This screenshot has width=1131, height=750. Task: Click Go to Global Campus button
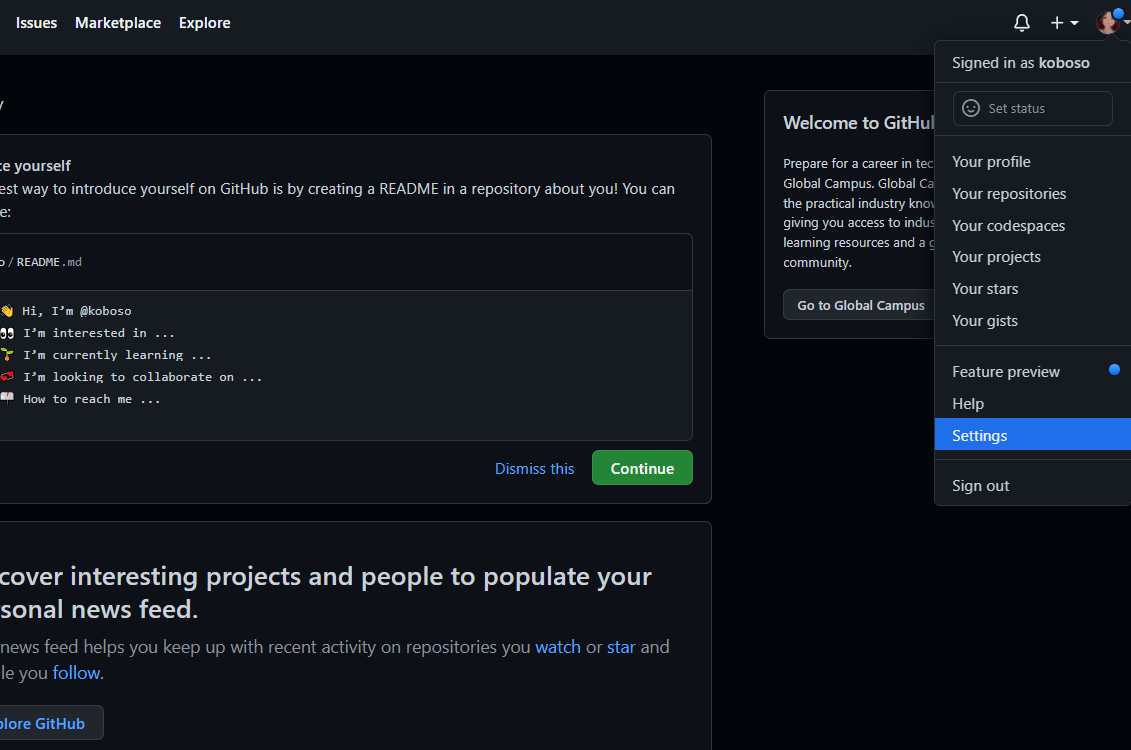click(860, 305)
